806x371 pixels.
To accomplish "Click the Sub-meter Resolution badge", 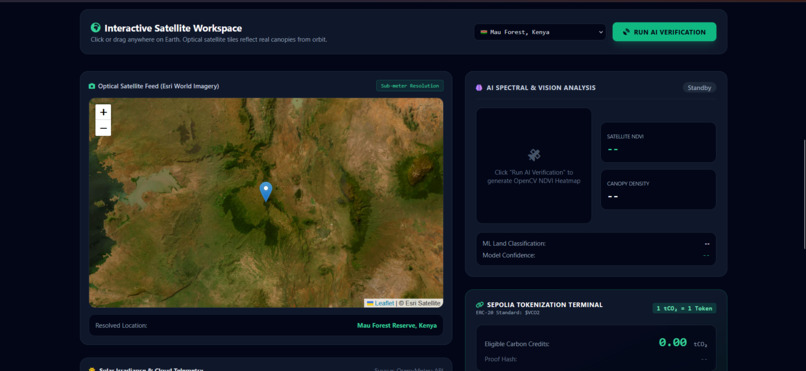I will (x=410, y=86).
